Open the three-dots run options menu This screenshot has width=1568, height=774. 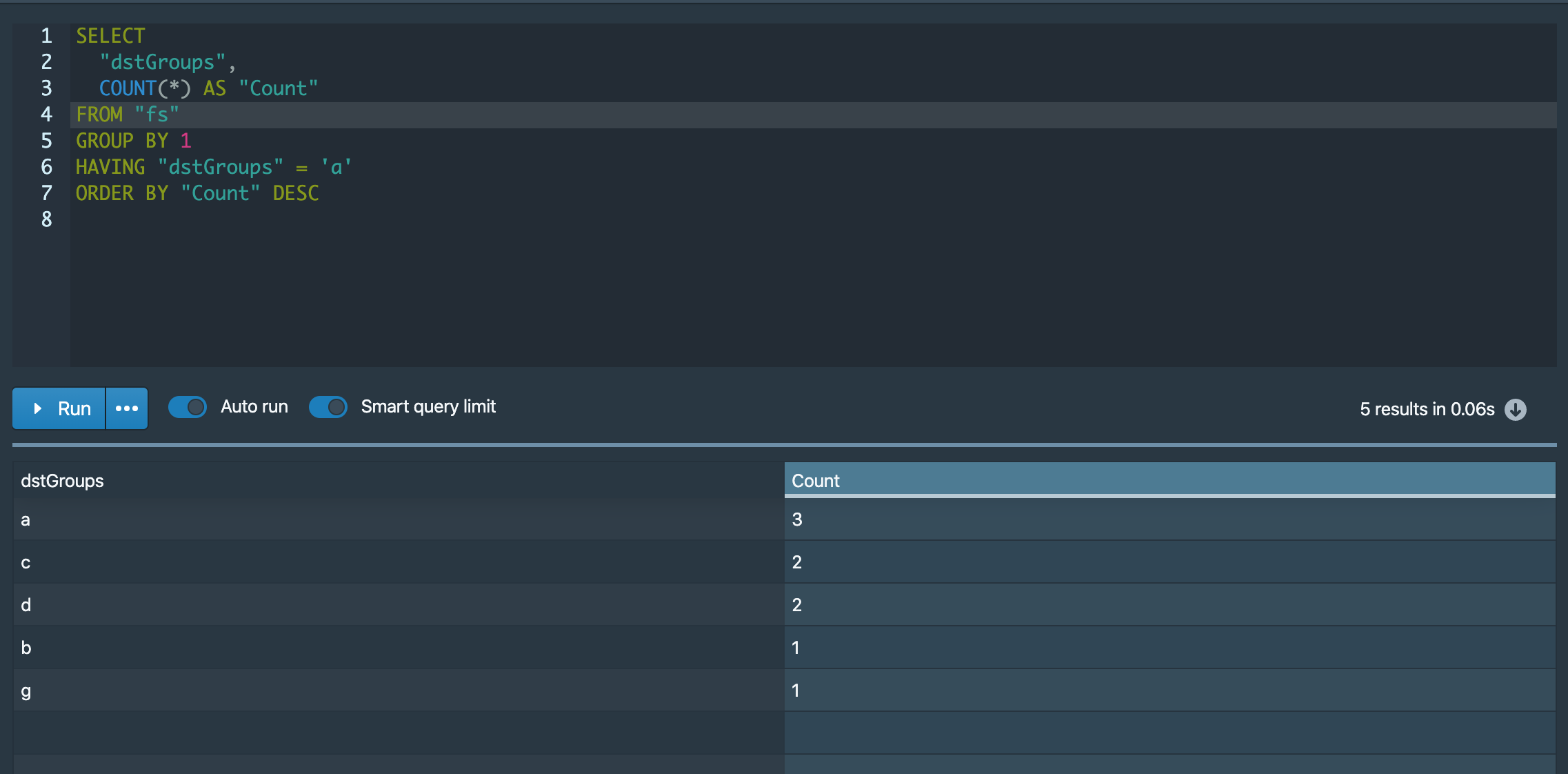tap(127, 408)
